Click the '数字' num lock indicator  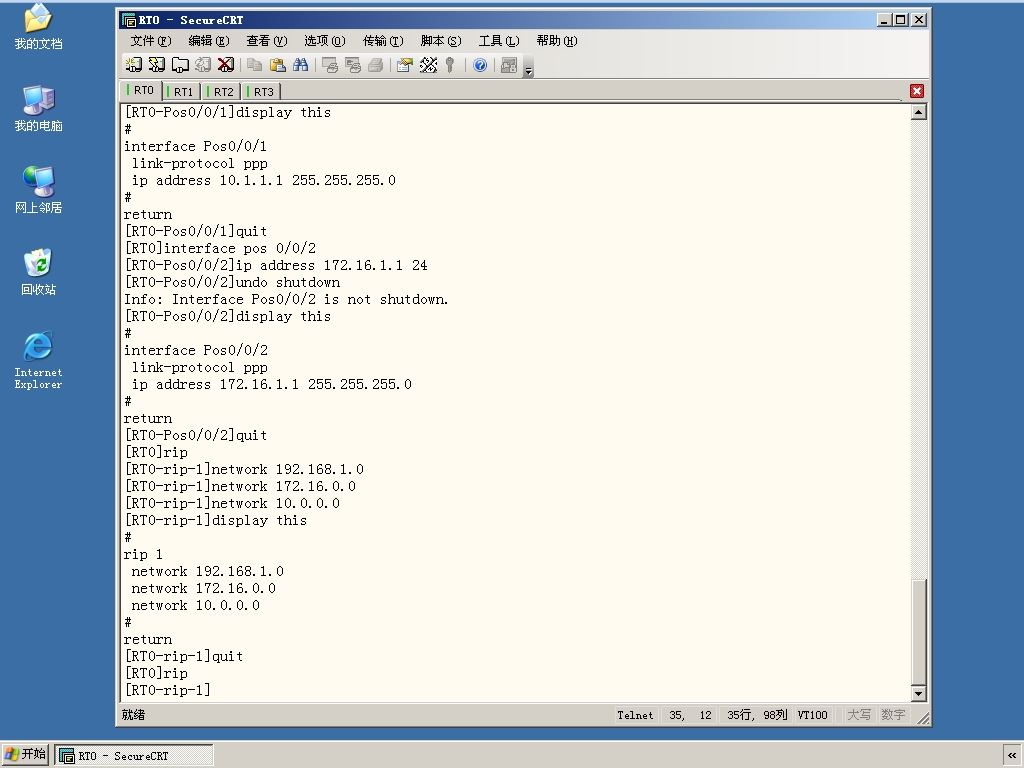tap(893, 715)
